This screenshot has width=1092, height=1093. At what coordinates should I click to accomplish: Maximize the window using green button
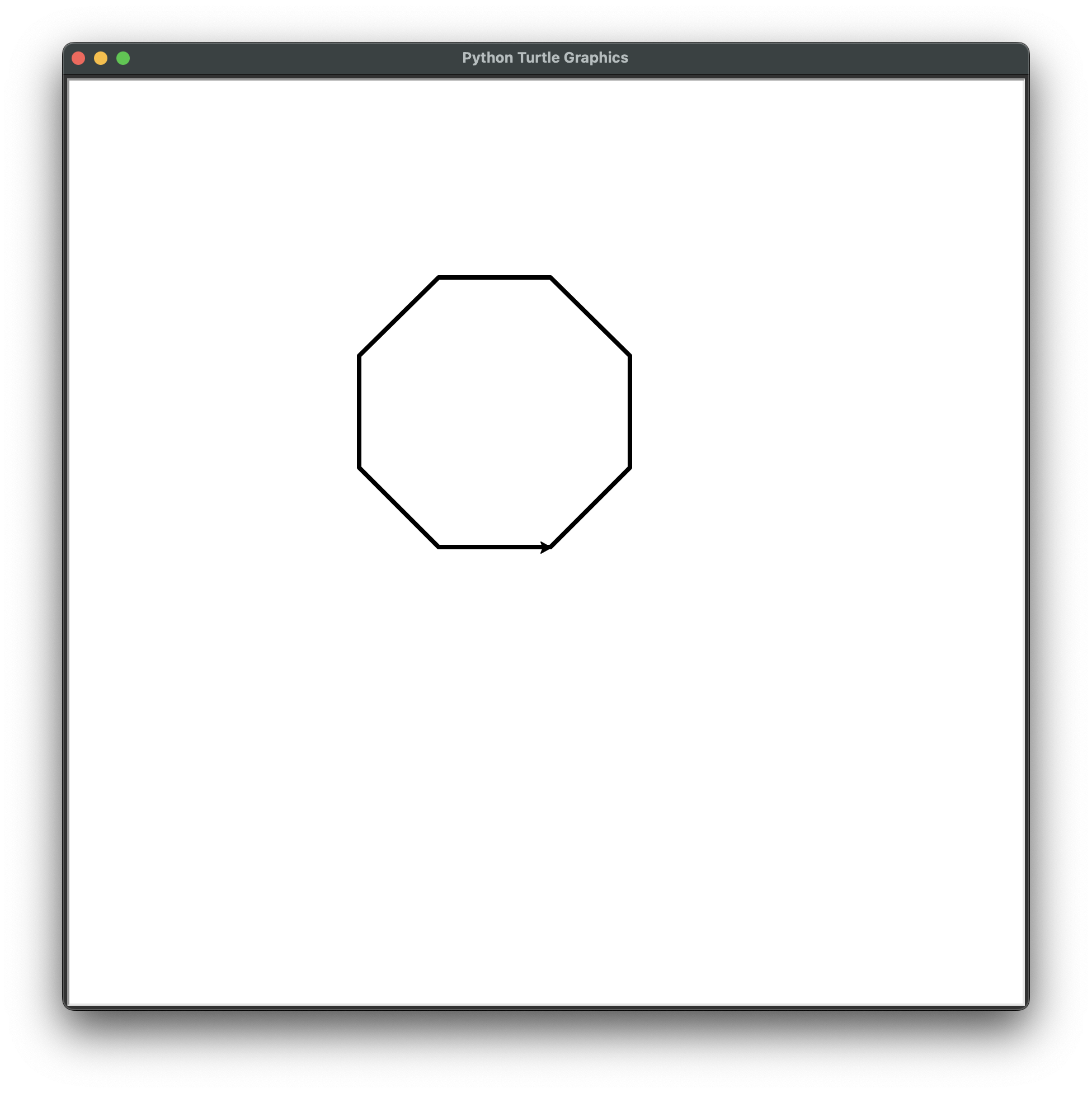coord(123,58)
